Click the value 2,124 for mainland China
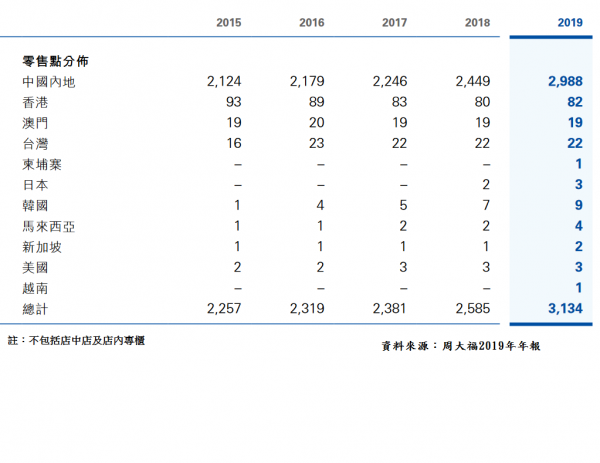 click(224, 82)
